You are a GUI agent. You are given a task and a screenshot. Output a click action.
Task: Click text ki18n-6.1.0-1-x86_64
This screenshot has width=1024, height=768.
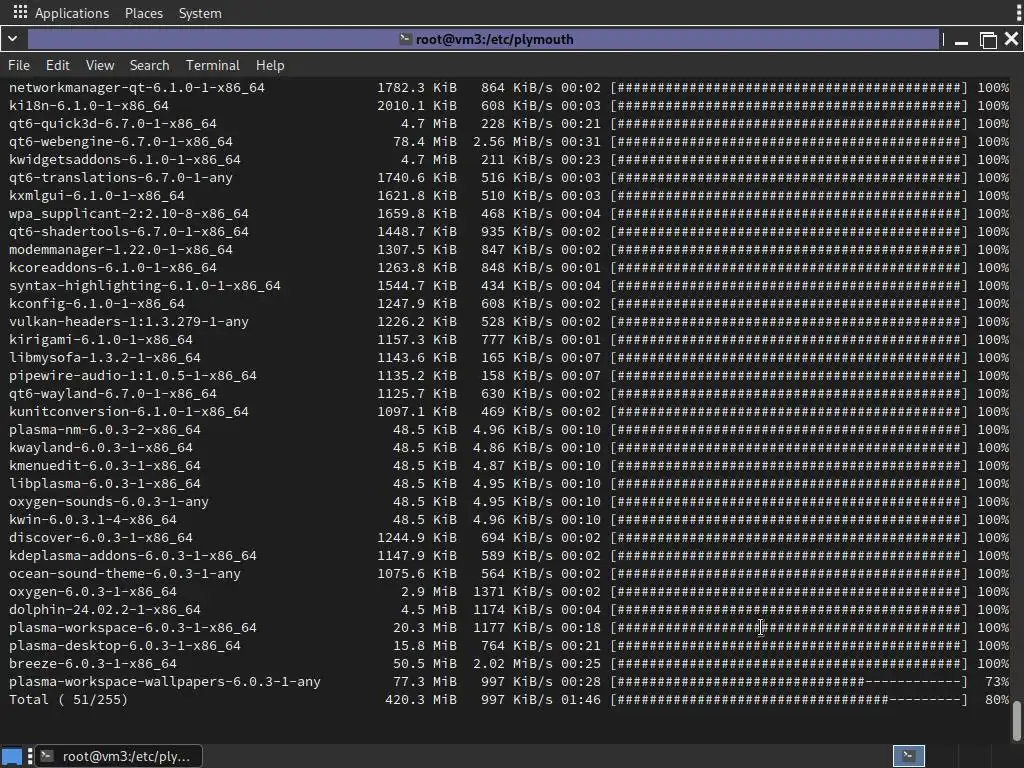(x=89, y=105)
